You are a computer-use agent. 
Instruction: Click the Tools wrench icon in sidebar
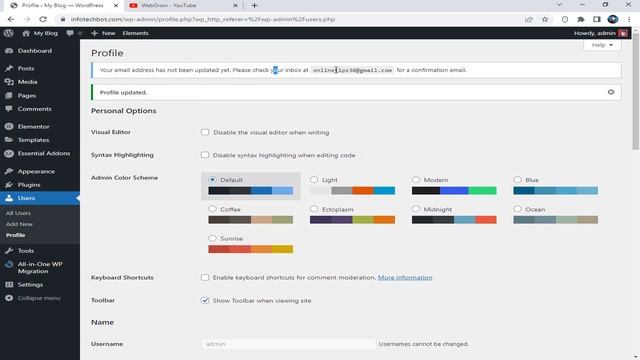(9, 251)
